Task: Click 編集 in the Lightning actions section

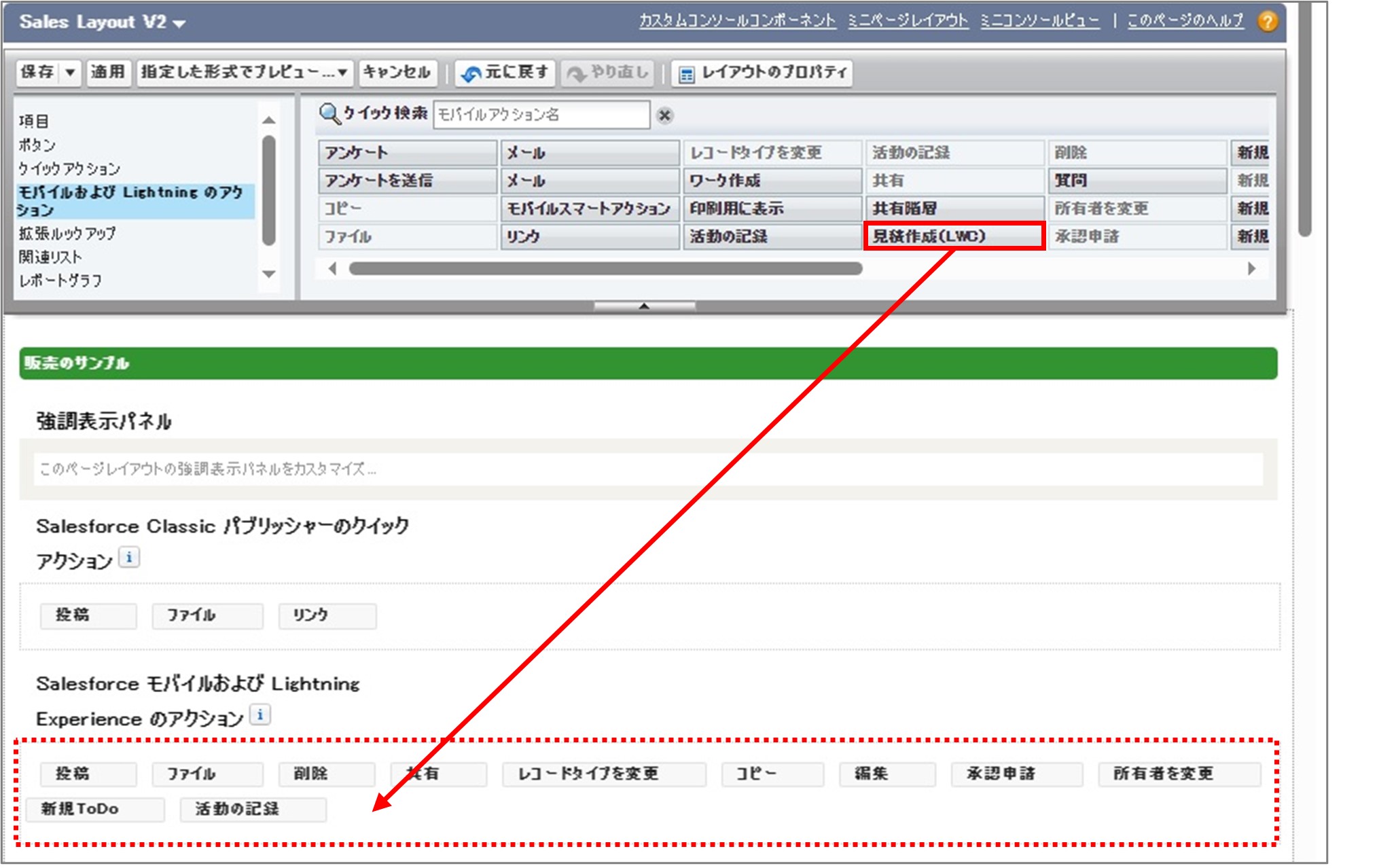Action: pyautogui.click(x=887, y=774)
